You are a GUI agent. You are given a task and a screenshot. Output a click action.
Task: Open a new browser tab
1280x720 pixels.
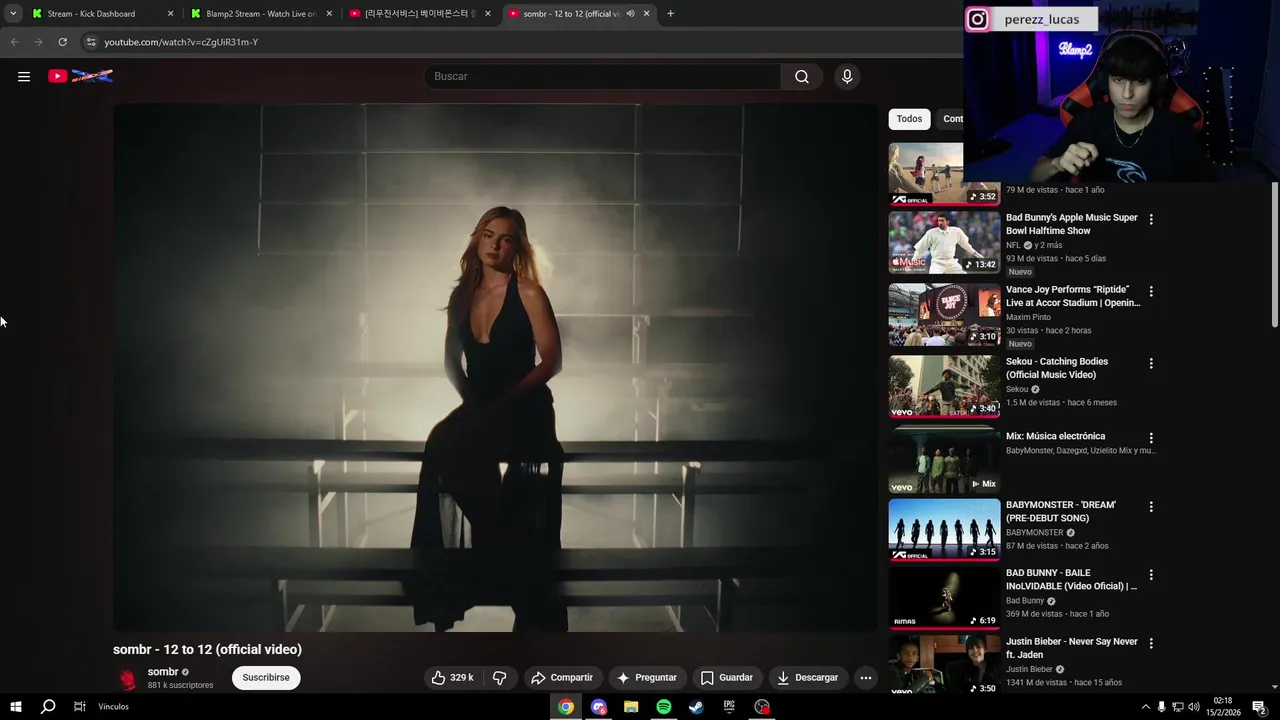point(670,14)
